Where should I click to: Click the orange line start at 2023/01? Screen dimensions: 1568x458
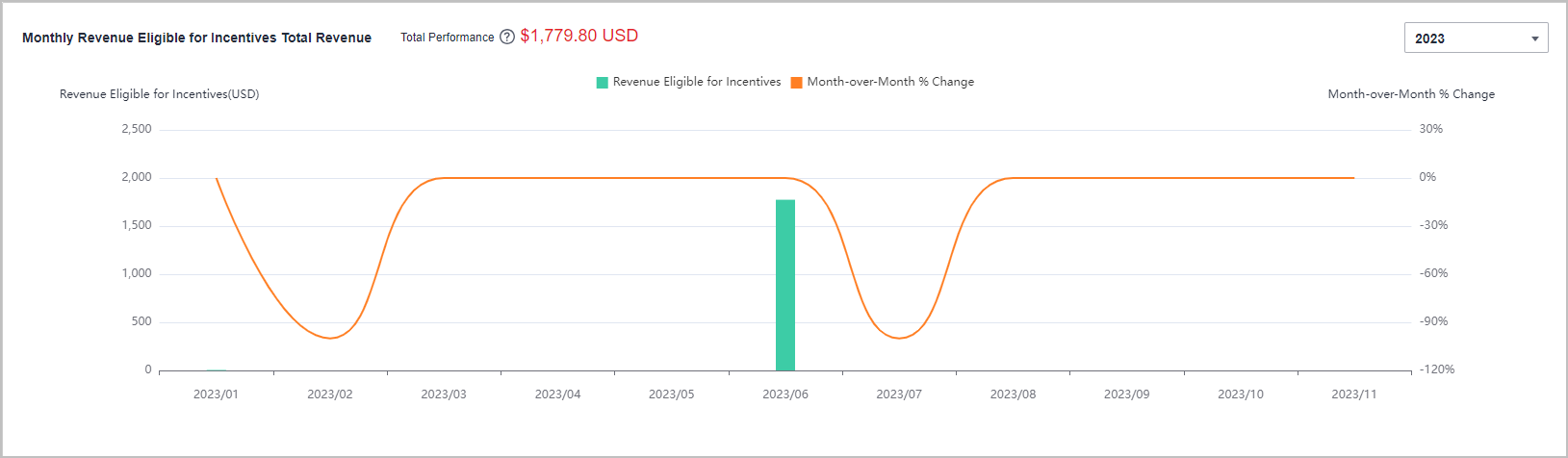(217, 179)
